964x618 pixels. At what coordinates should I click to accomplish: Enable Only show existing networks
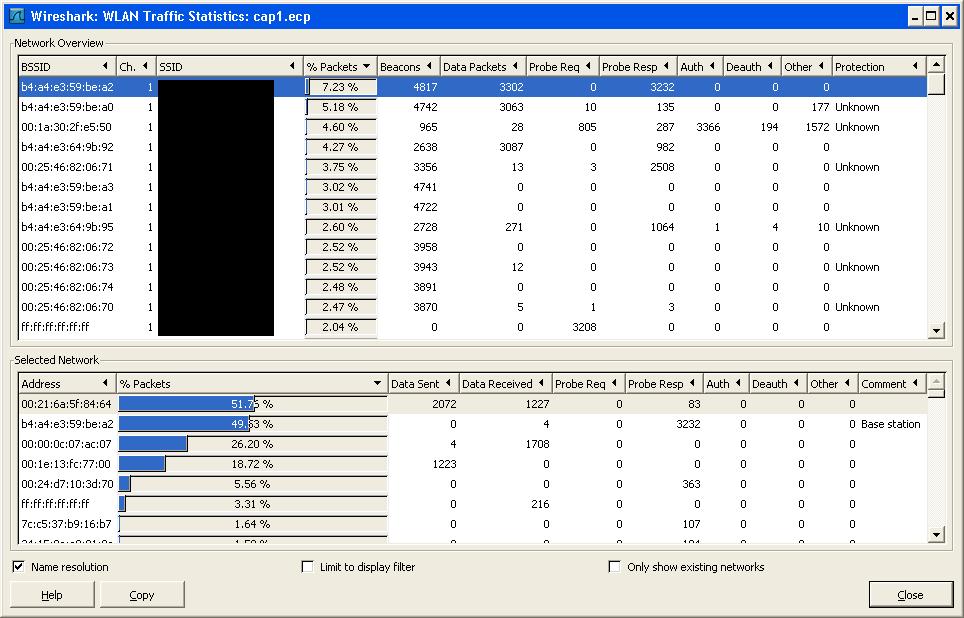614,566
